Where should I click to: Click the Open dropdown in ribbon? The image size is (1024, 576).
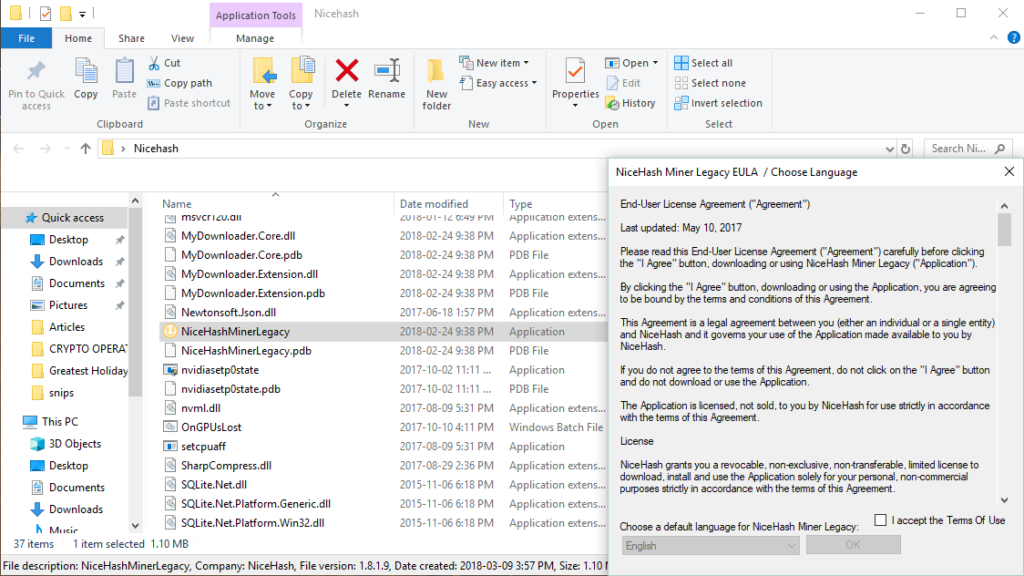pyautogui.click(x=632, y=63)
